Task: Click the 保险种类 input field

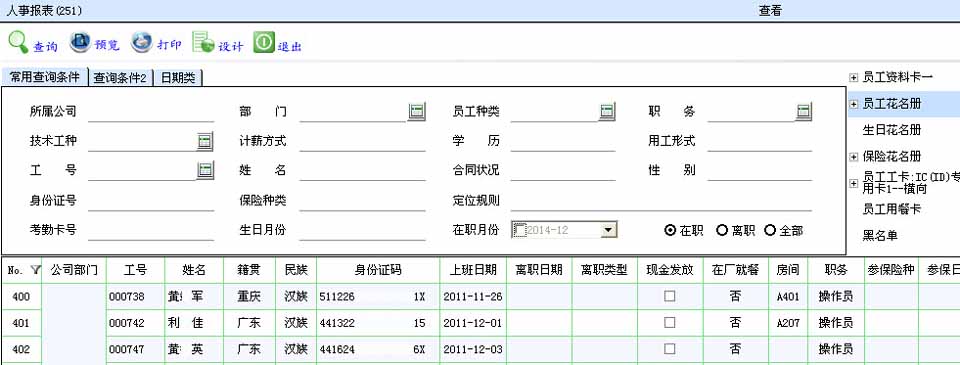Action: pyautogui.click(x=362, y=201)
